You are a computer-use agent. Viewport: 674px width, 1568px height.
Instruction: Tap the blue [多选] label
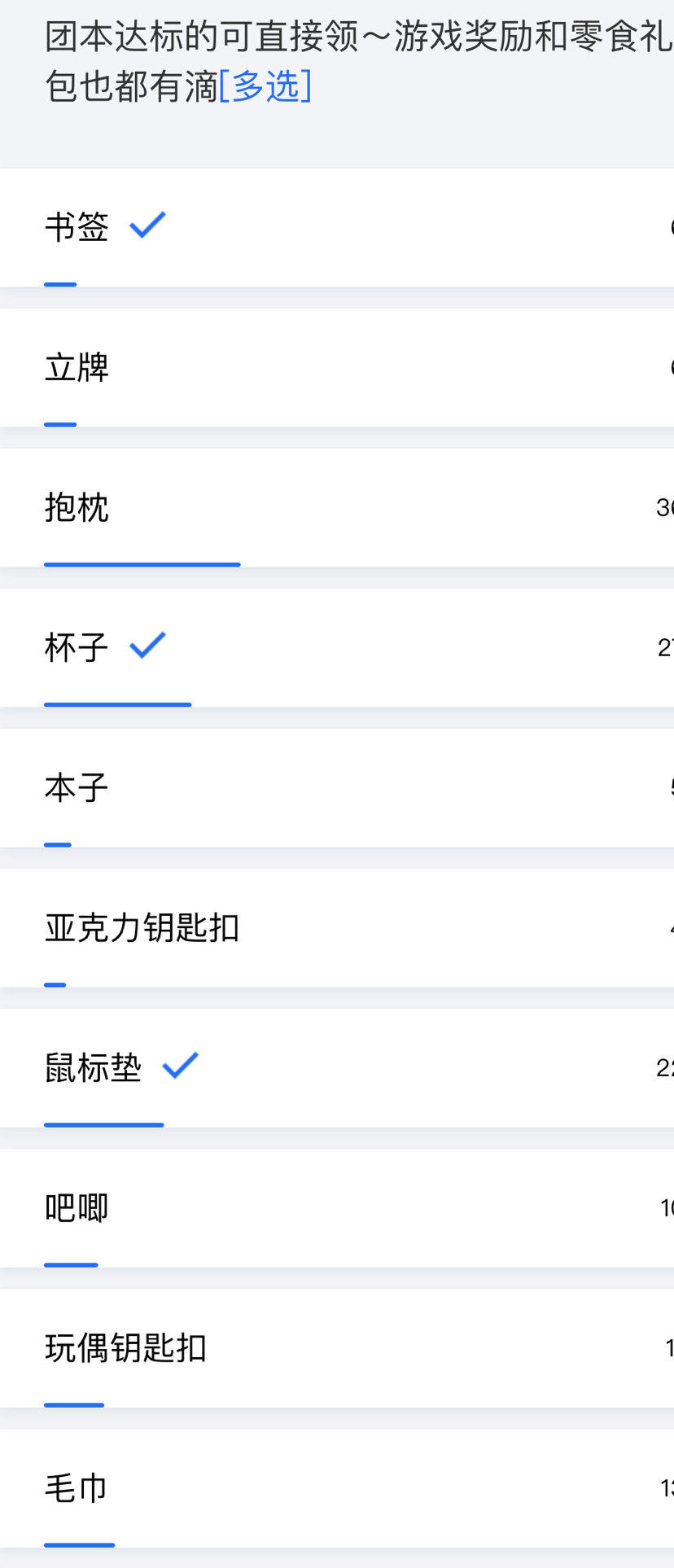pos(265,85)
